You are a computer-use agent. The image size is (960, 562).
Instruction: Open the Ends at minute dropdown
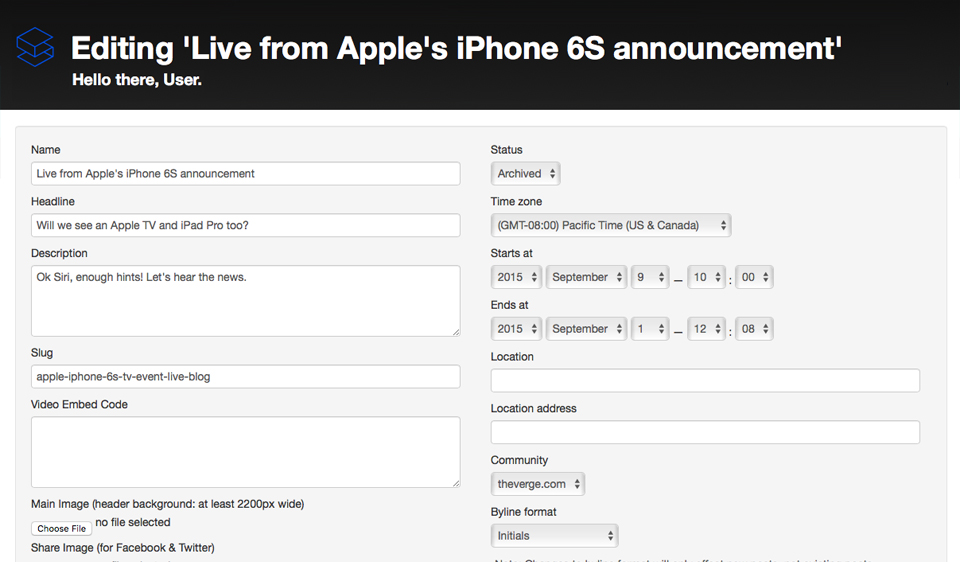tap(754, 329)
